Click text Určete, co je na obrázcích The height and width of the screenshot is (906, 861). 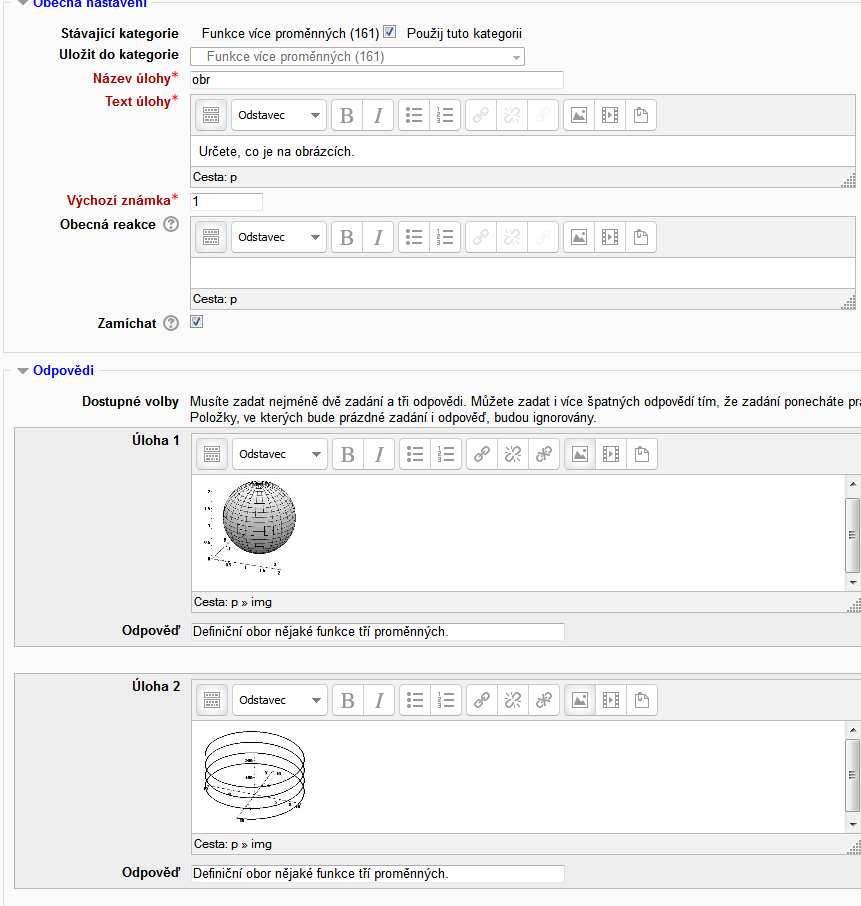point(276,151)
